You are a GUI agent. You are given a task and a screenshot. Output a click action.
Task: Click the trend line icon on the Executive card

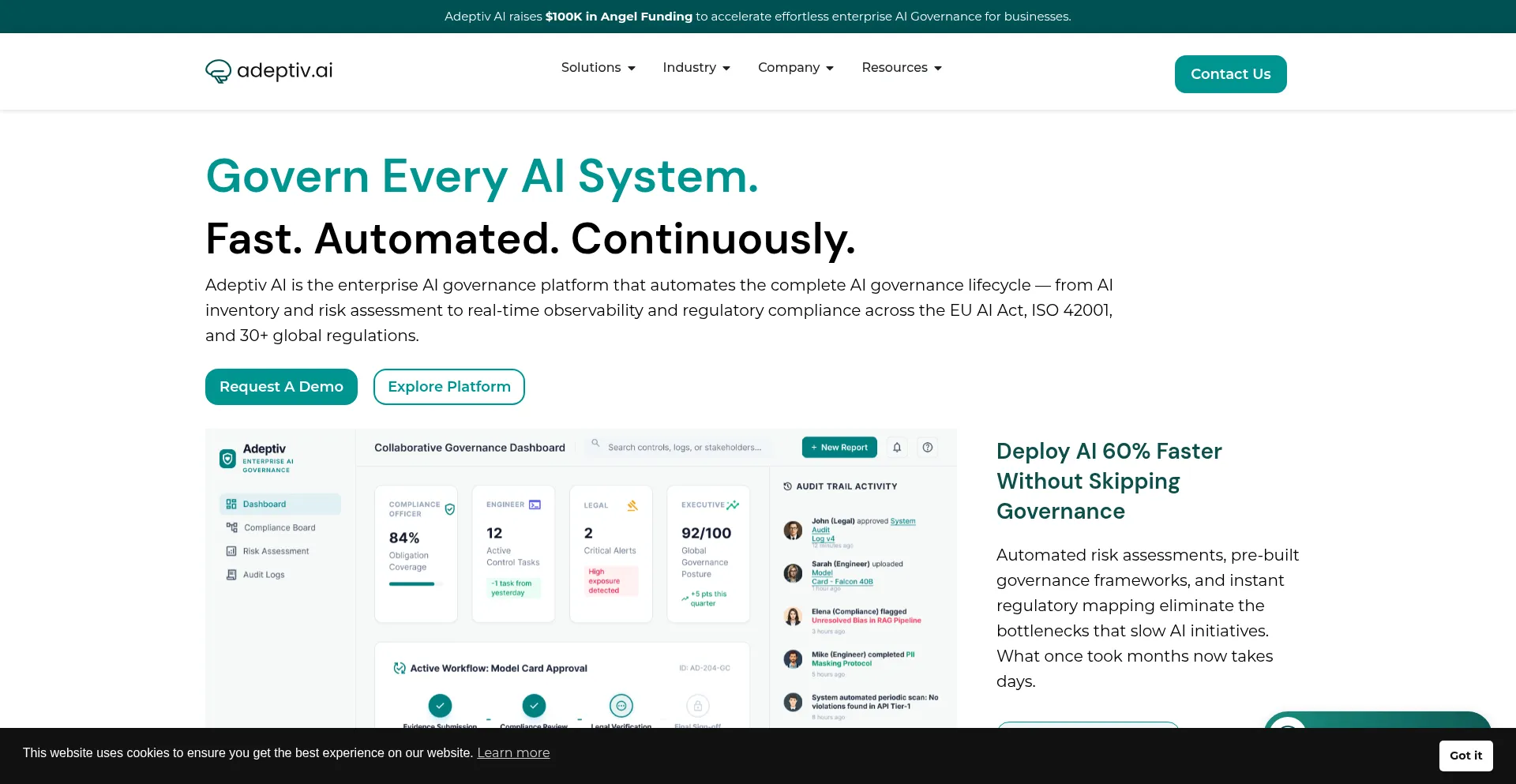pos(733,505)
